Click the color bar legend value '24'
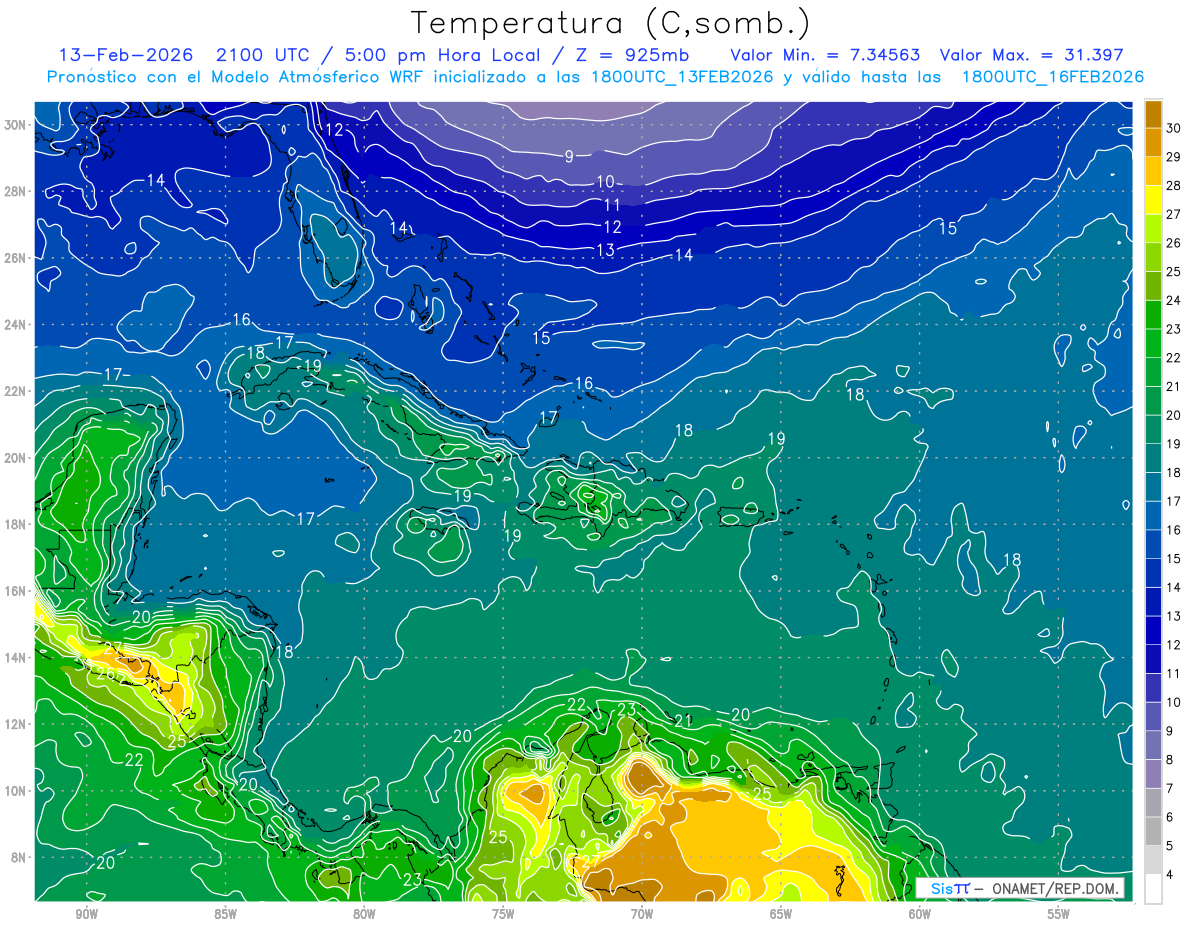1200x927 pixels. (1174, 300)
